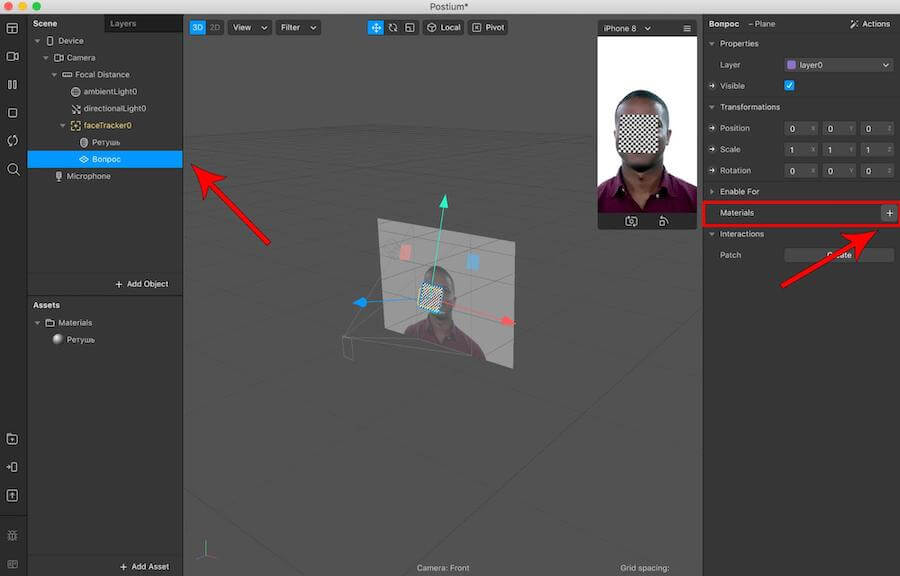The image size is (900, 576).
Task: Open the simulator hamburger menu
Action: [x=687, y=28]
